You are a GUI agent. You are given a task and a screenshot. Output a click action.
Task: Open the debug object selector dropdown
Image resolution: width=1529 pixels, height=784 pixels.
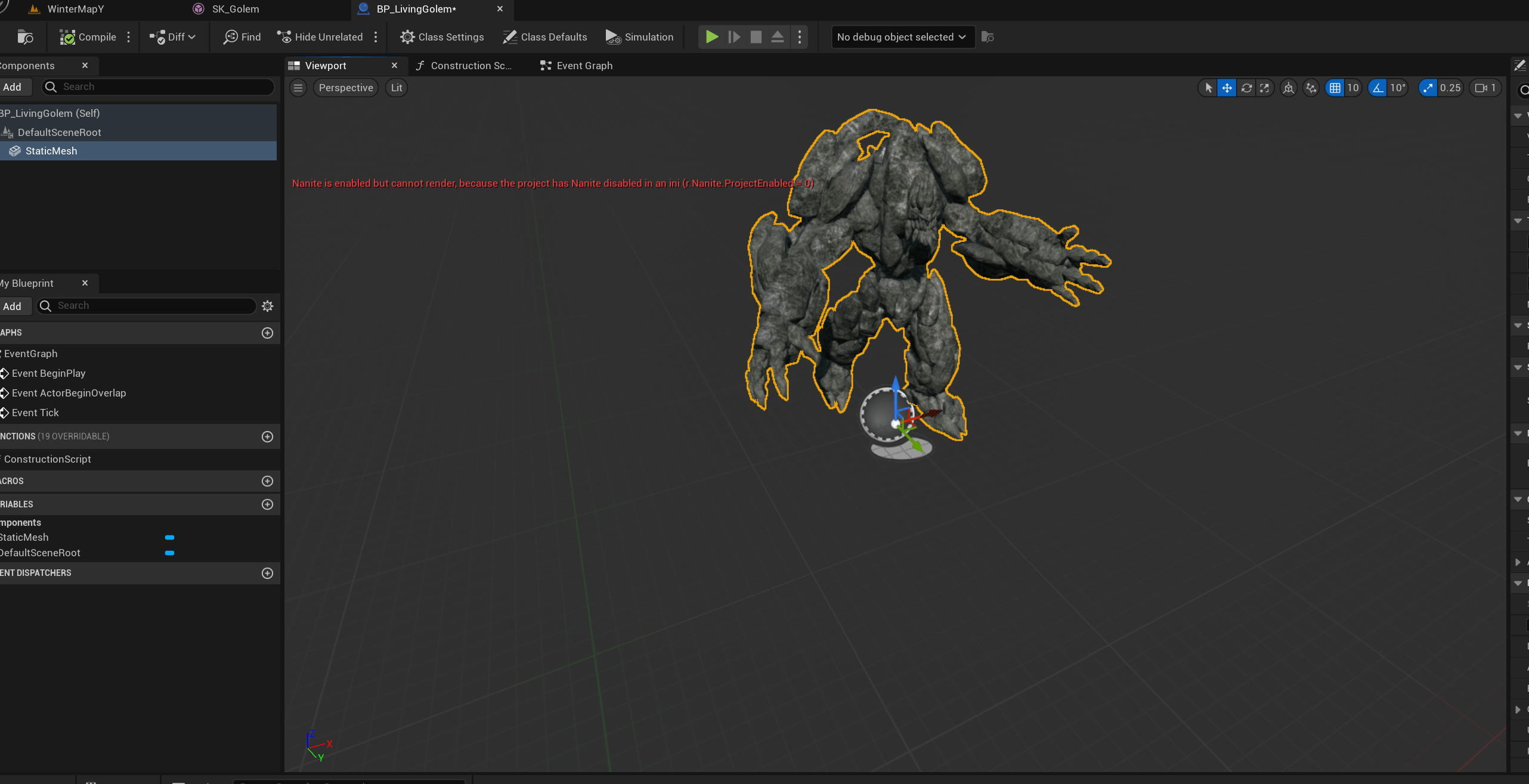(903, 37)
